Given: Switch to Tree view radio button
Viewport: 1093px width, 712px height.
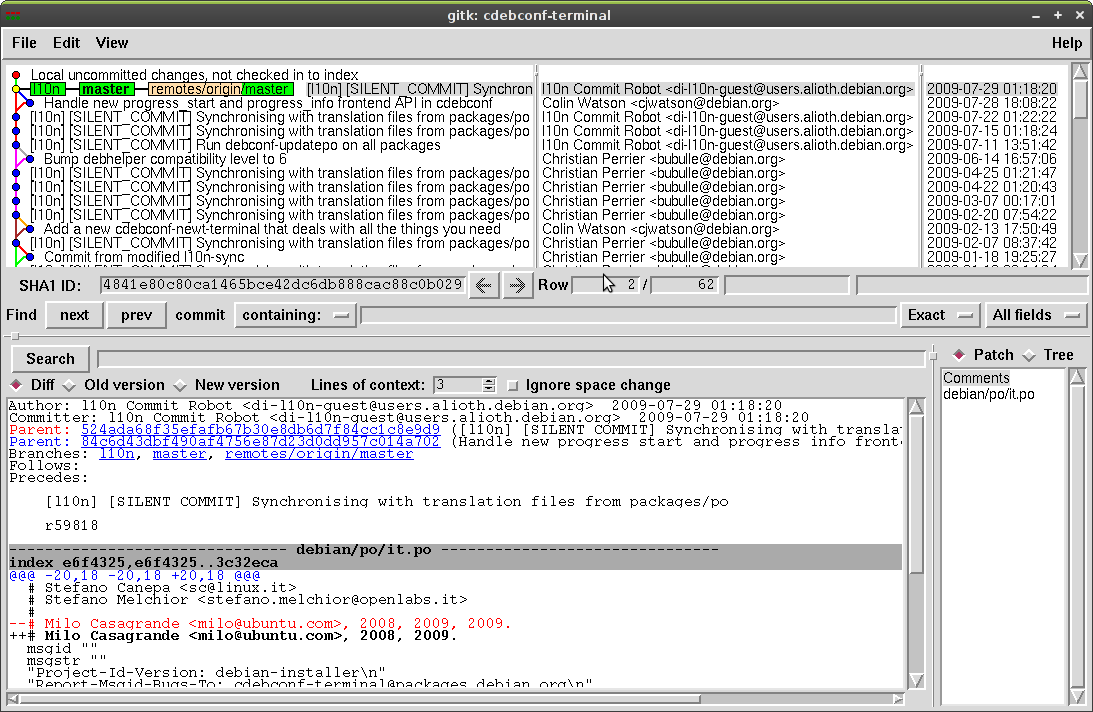Looking at the screenshot, I should coord(1029,355).
